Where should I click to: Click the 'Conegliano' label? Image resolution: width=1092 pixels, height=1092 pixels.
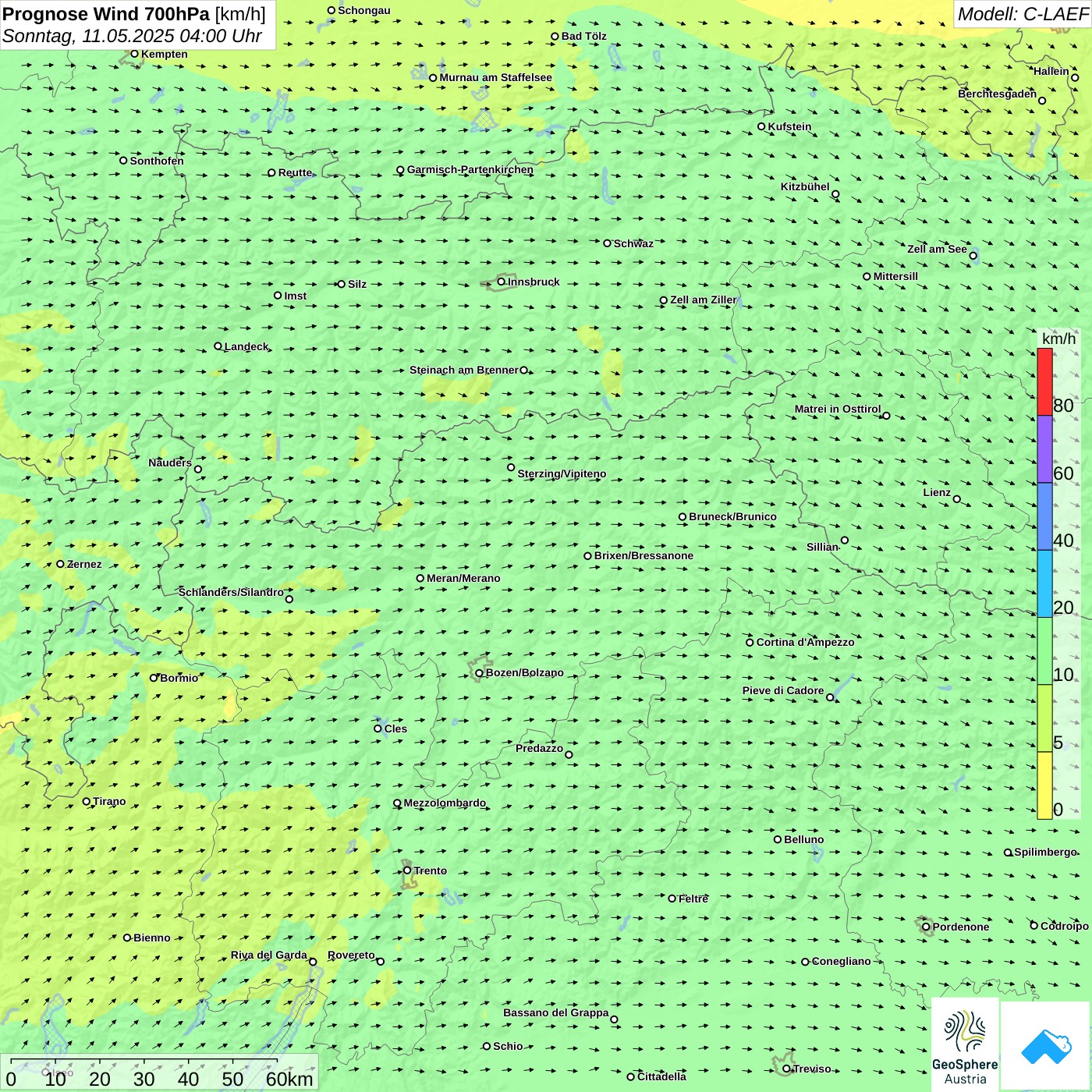[841, 961]
